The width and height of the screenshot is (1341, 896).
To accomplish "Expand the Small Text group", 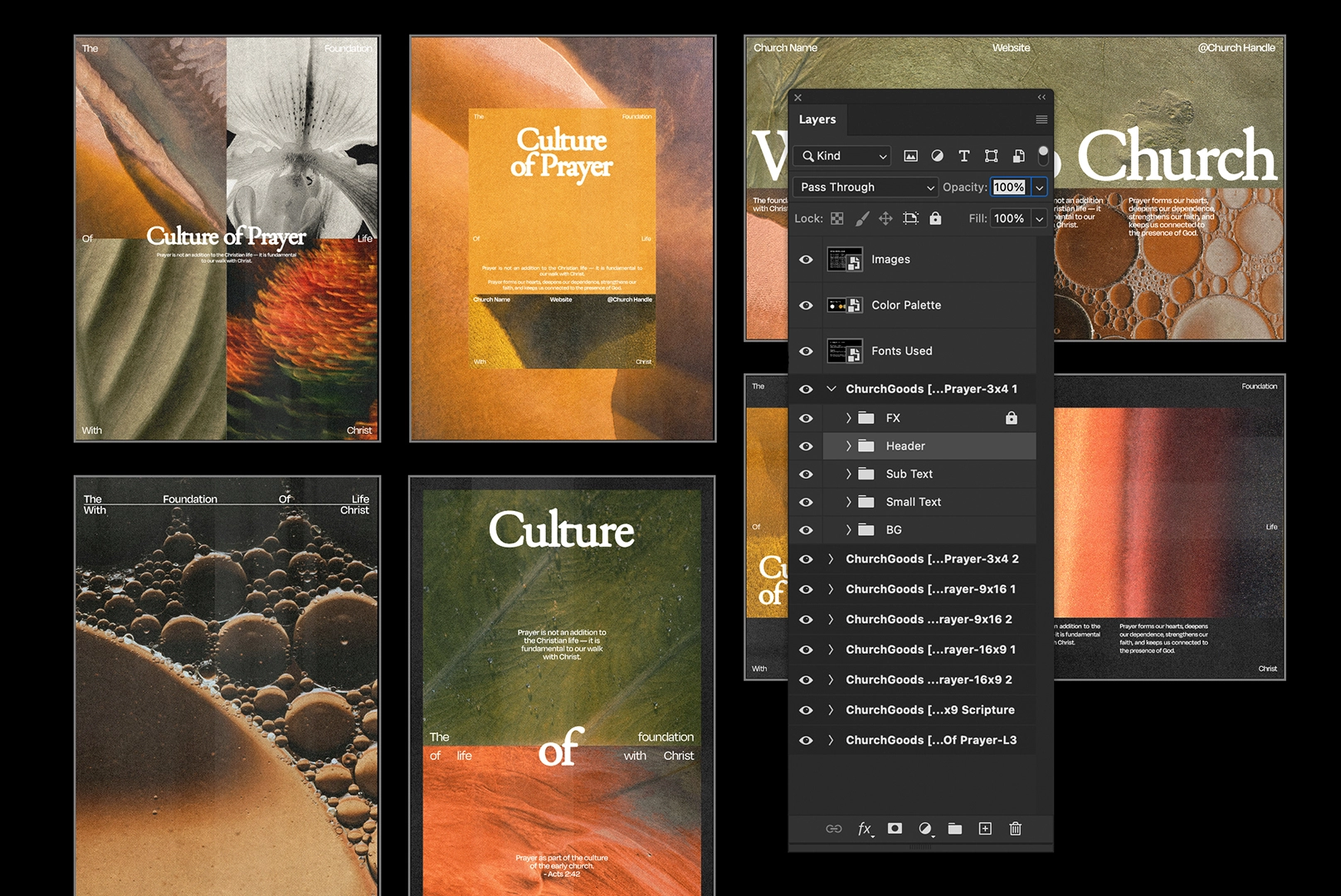I will coord(848,502).
